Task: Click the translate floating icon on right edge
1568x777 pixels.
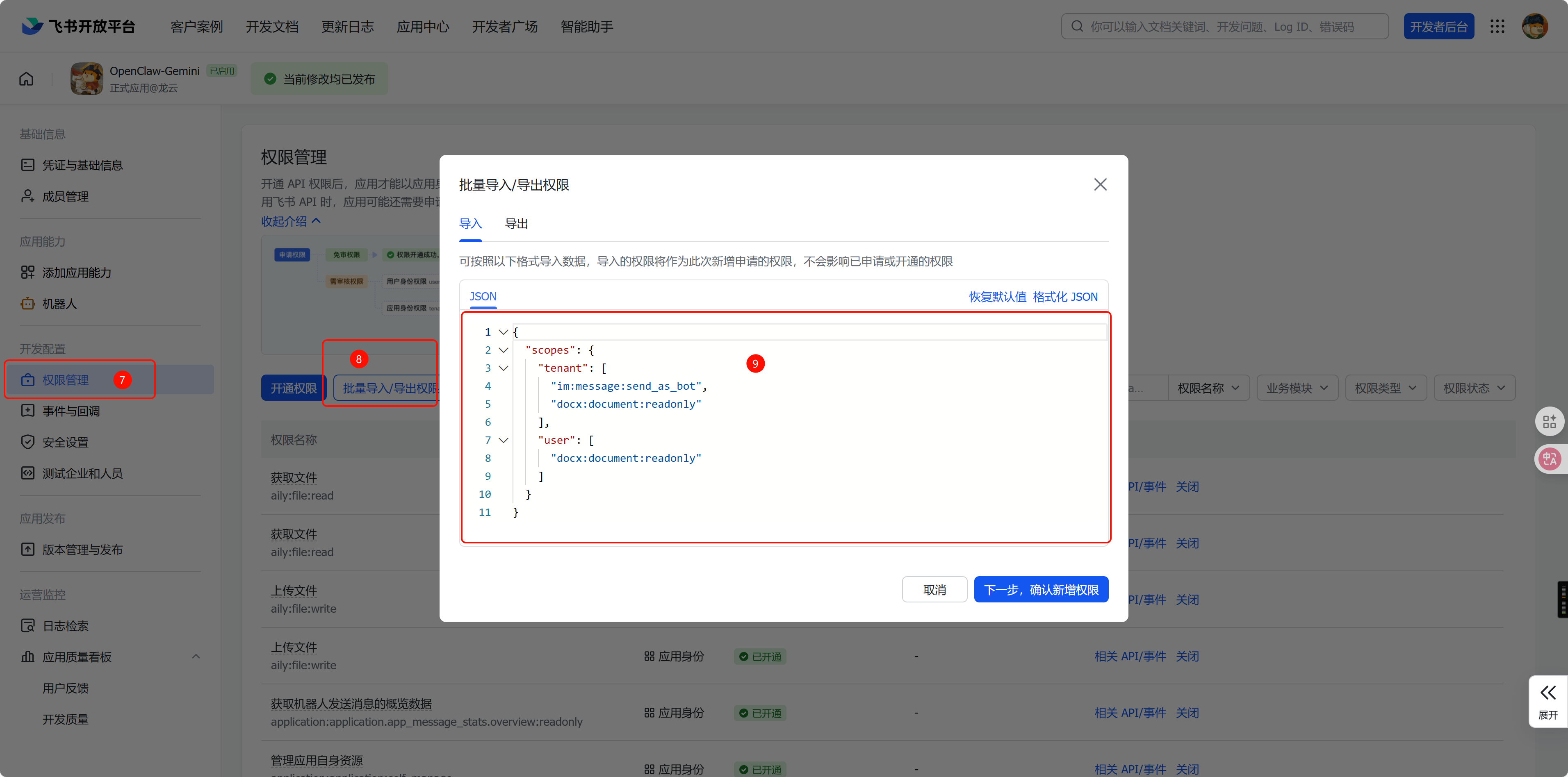Action: click(1549, 458)
